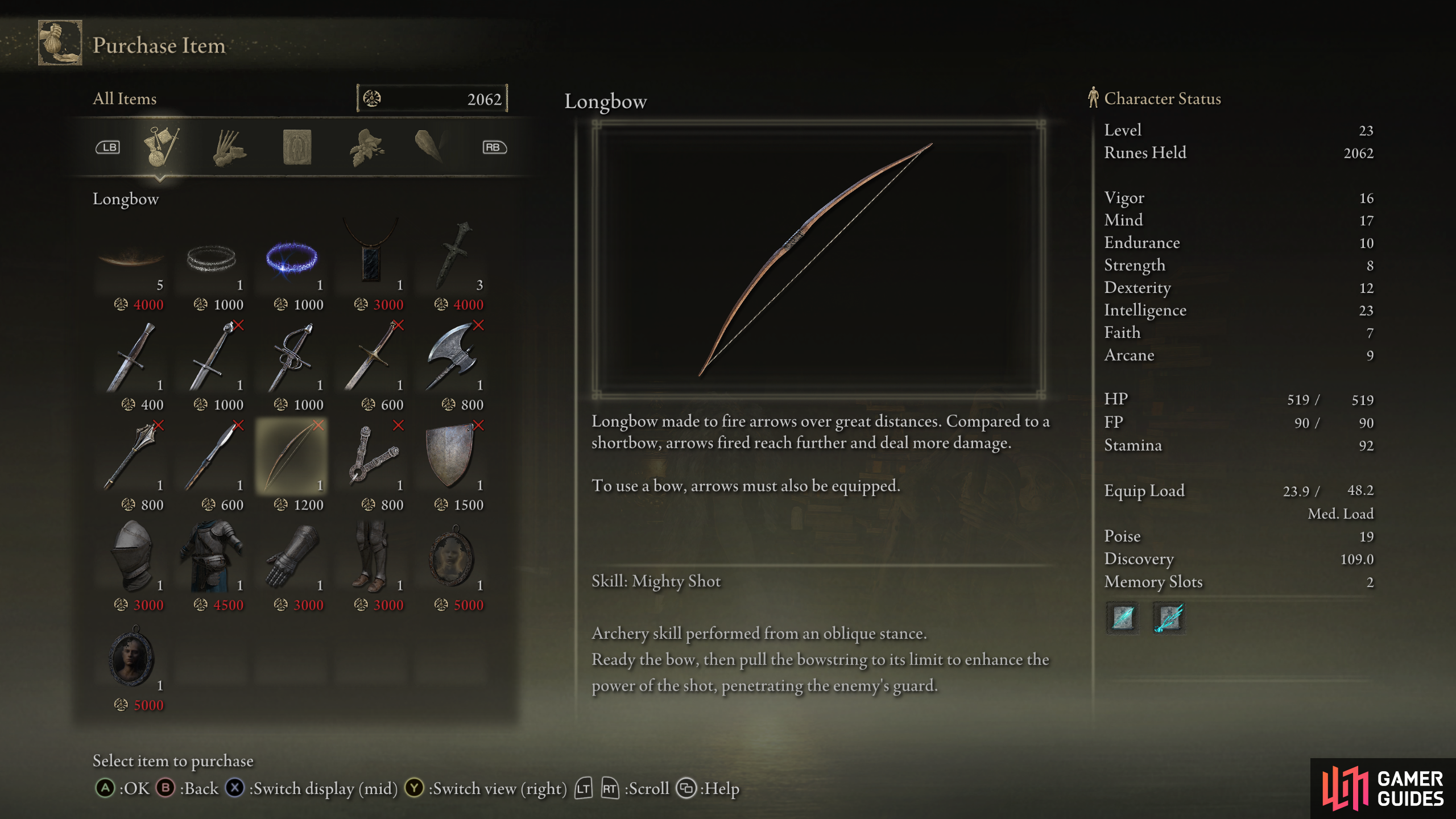Select the blue glowing ring item
The width and height of the screenshot is (1456, 819).
[x=292, y=259]
